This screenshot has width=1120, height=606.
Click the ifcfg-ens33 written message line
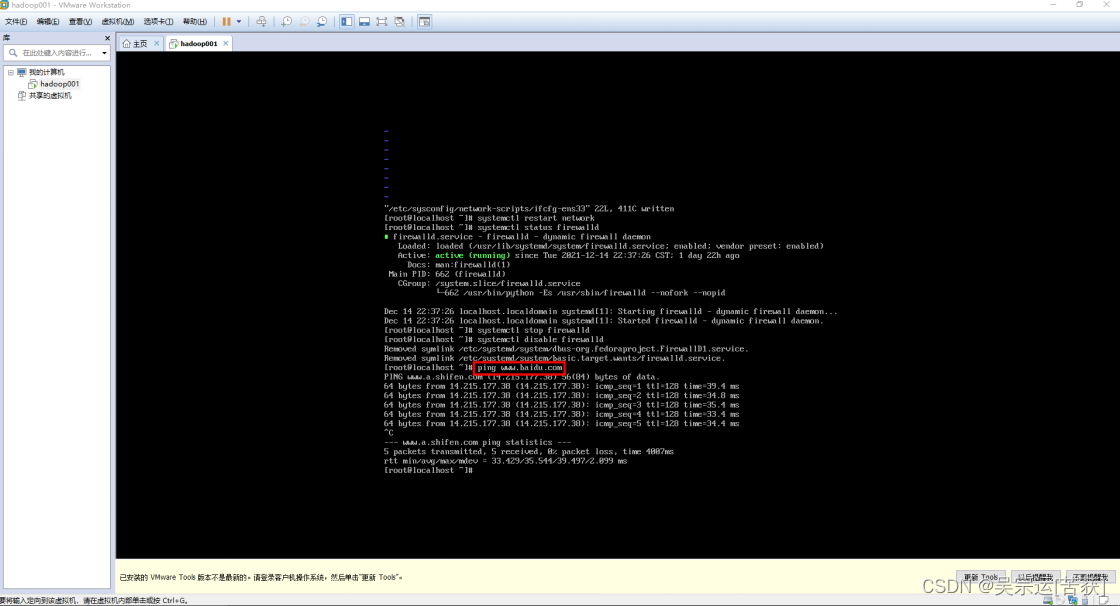coord(529,209)
